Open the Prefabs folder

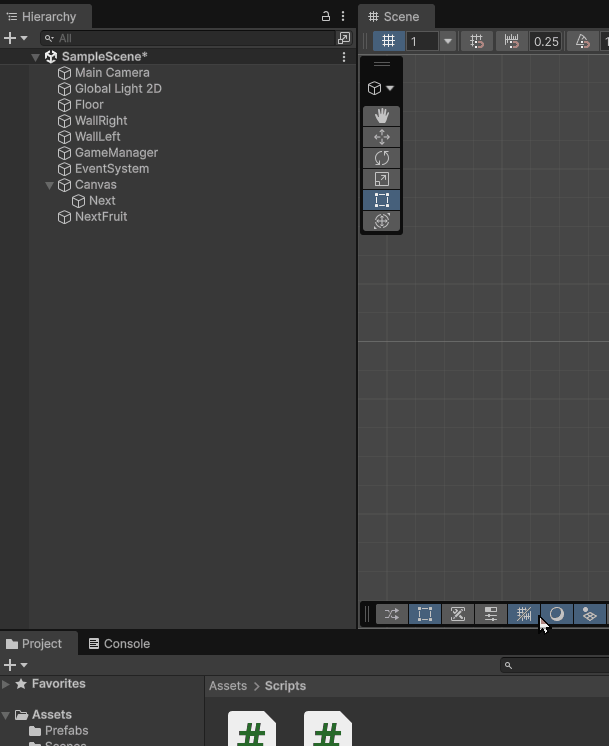pos(67,731)
